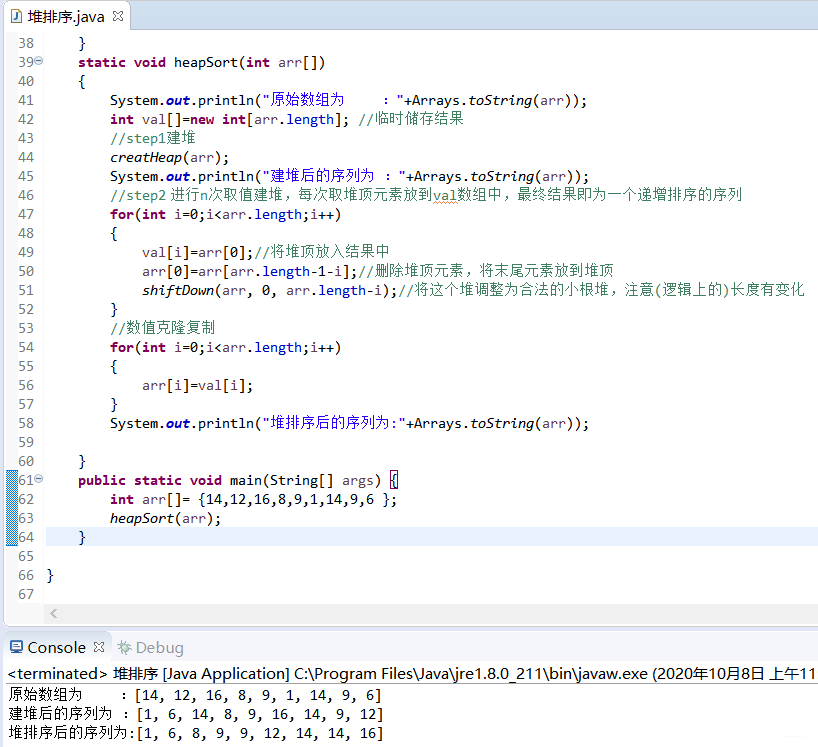Click the 堆排序后的序列为 console output line
The height and width of the screenshot is (747, 818).
pos(196,733)
